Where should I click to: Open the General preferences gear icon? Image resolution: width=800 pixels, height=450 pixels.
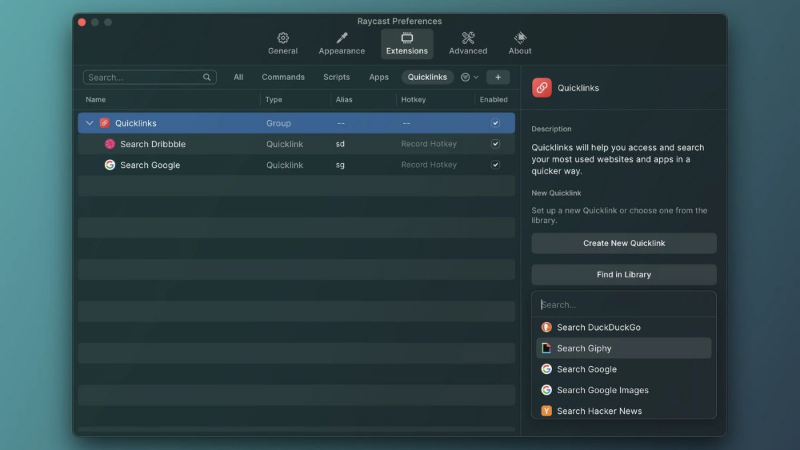(283, 38)
